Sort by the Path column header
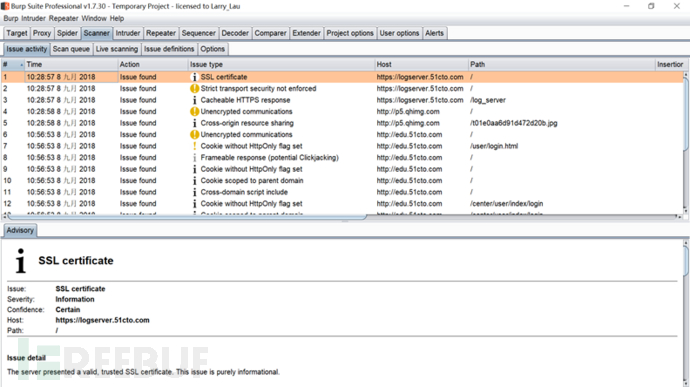690x387 pixels. point(562,64)
